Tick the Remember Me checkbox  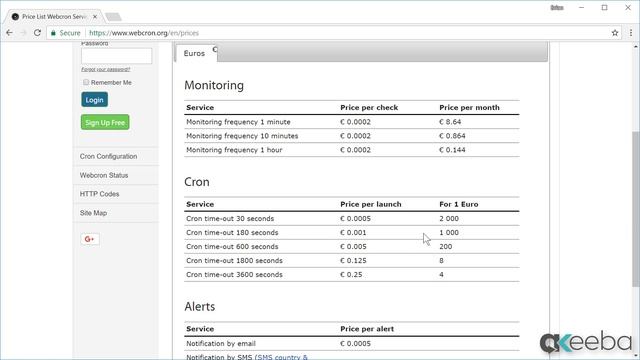pyautogui.click(x=86, y=82)
